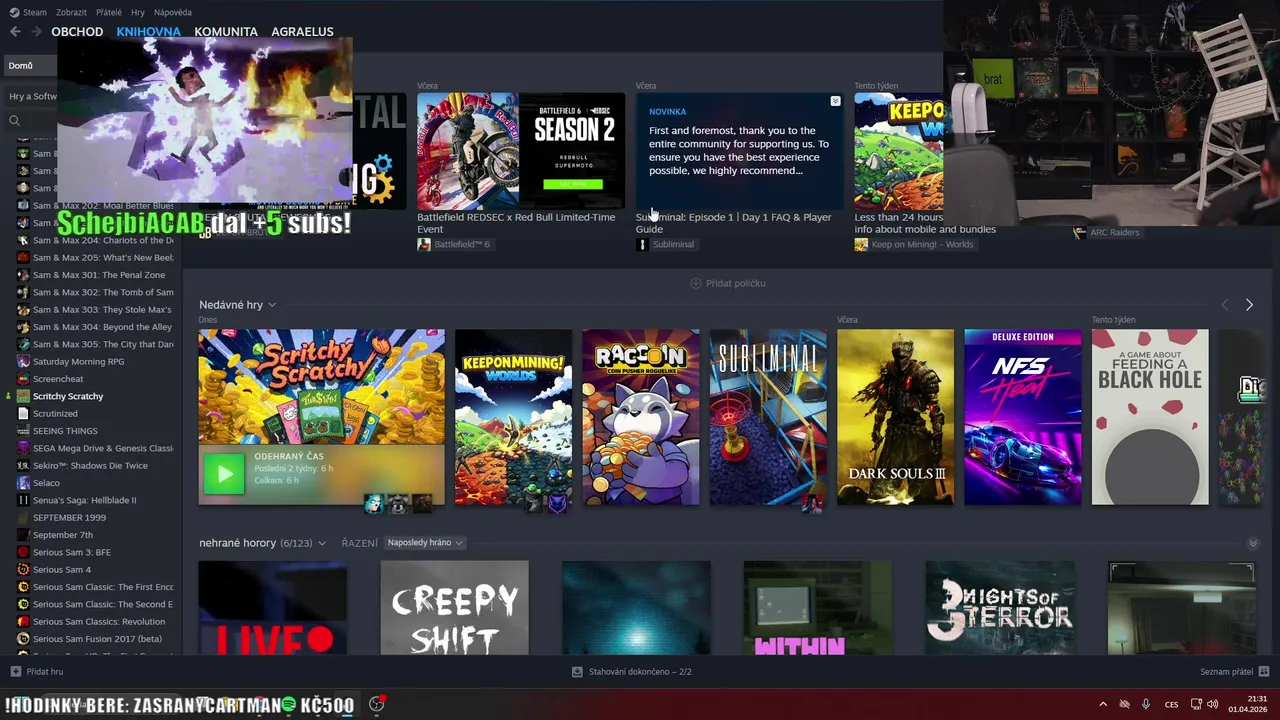Screen dimensions: 1280x720
Task: Click Scritchy Scratchy friends avatars
Action: (x=397, y=503)
